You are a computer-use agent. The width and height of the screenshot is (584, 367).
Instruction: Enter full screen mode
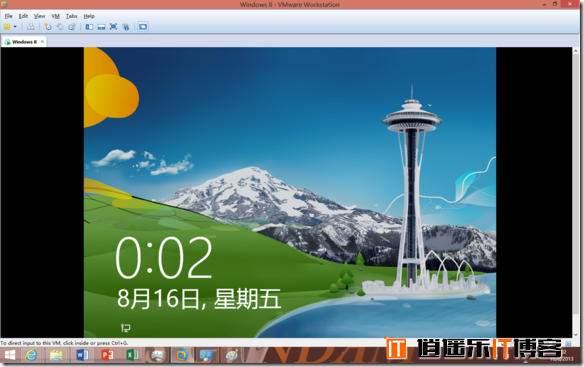tap(114, 27)
